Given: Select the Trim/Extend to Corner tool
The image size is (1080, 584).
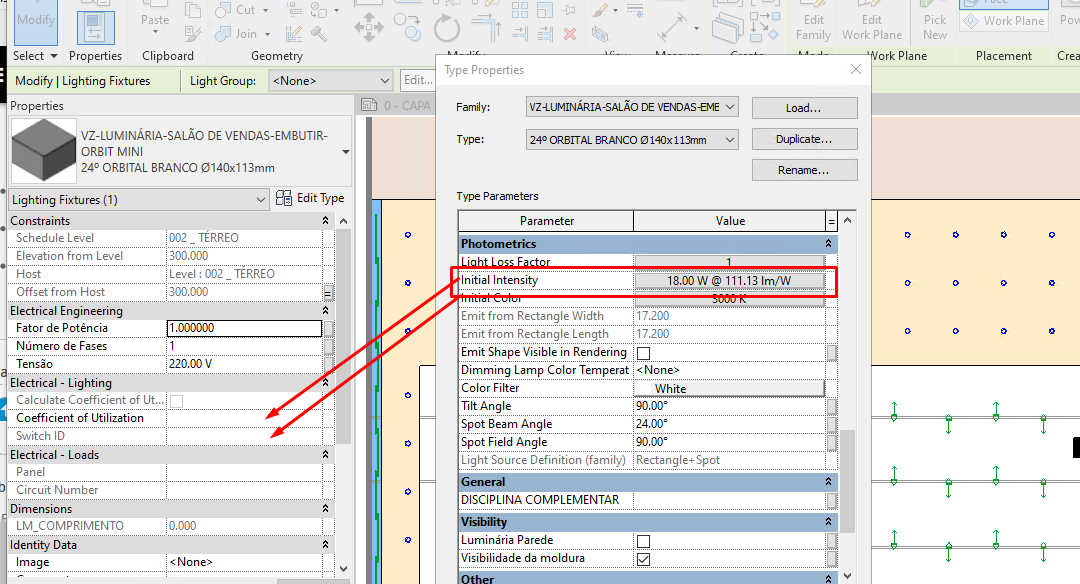Looking at the screenshot, I should coord(486,26).
